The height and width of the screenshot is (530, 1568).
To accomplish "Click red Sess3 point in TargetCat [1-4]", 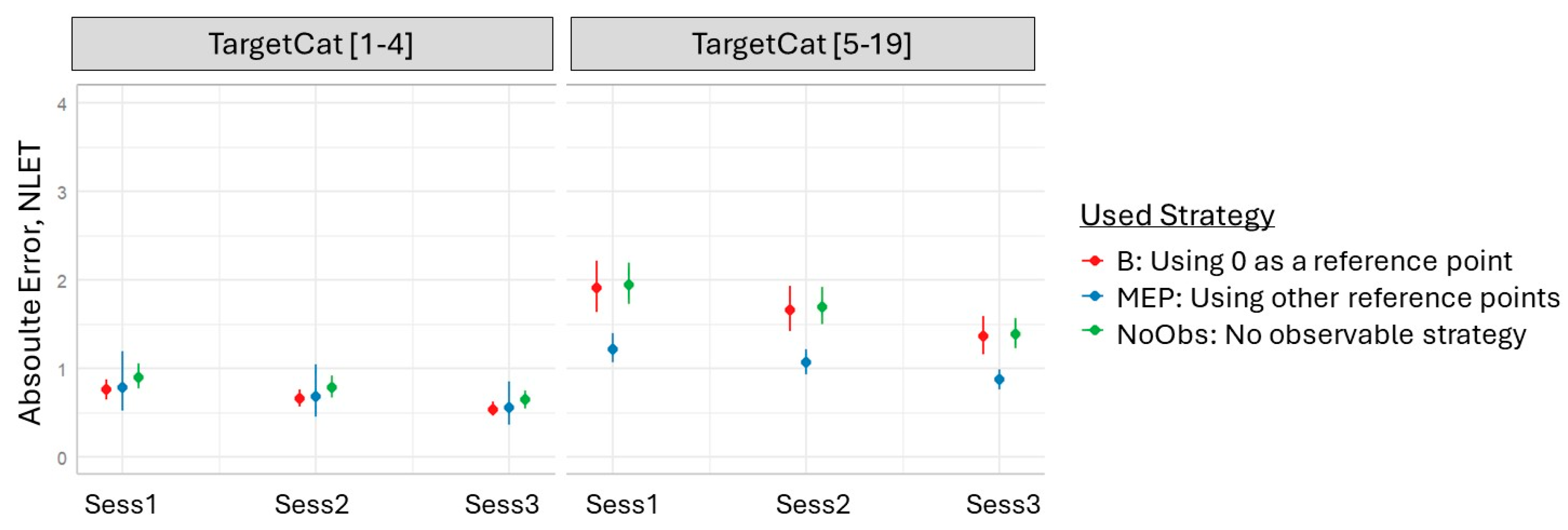I will (493, 410).
